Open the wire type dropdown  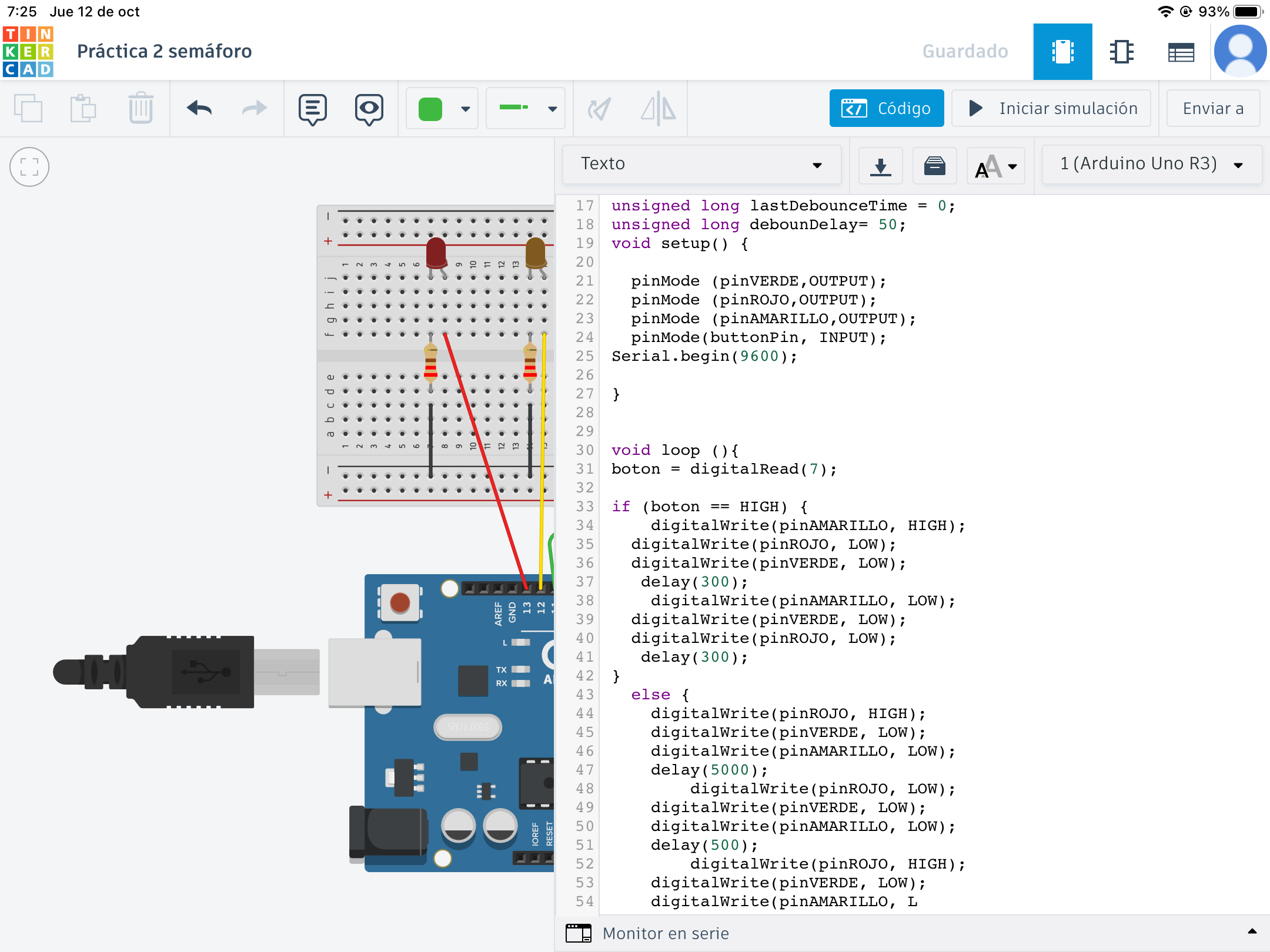pos(526,109)
